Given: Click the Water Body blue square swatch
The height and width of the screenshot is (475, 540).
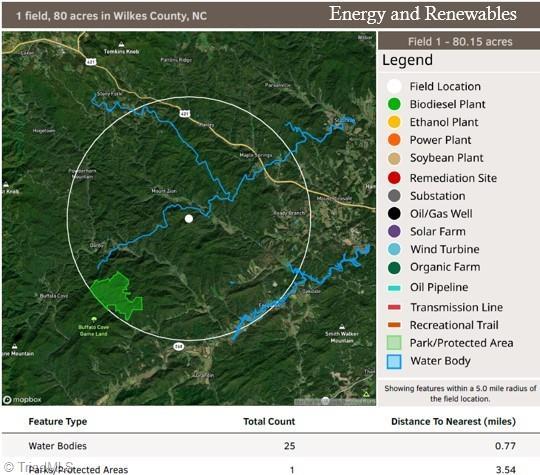Looking at the screenshot, I should point(394,362).
